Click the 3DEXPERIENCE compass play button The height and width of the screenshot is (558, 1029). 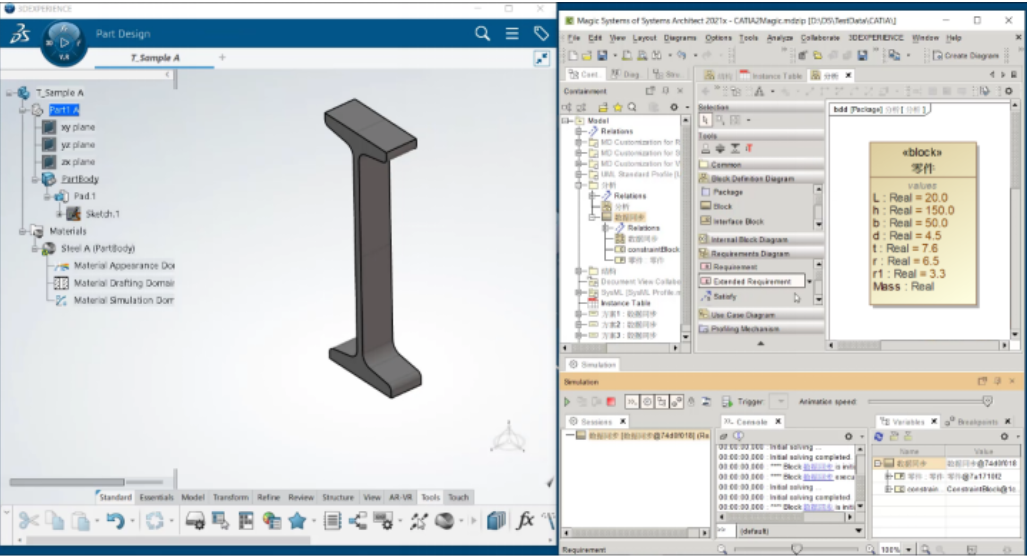[x=65, y=43]
